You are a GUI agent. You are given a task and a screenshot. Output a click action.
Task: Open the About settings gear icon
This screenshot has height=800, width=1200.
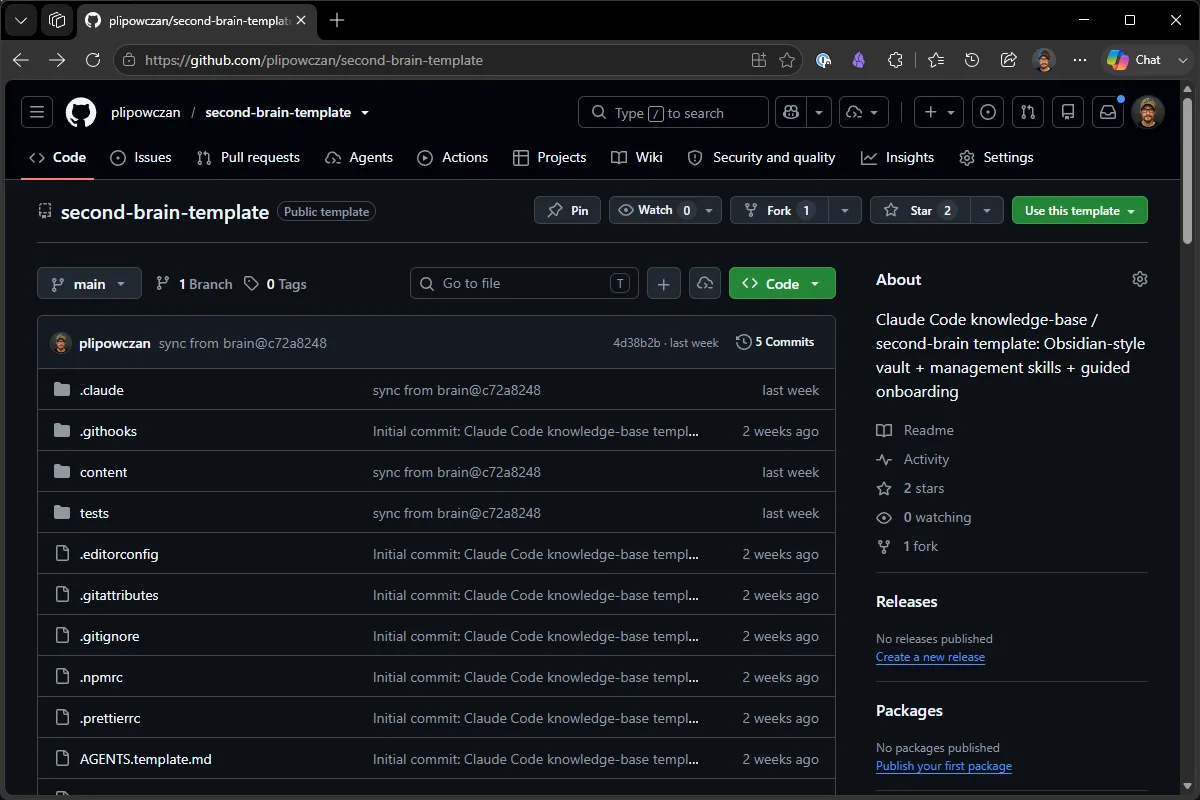coord(1140,280)
